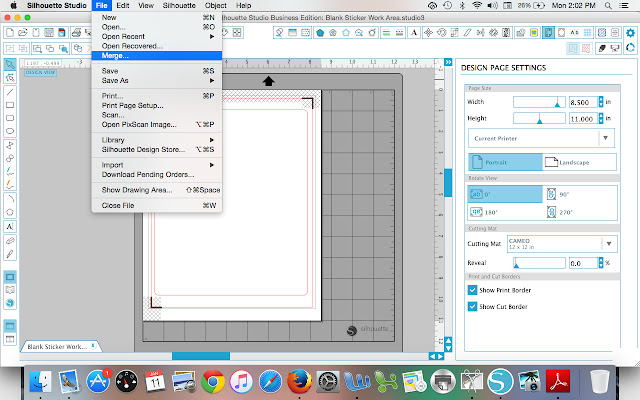Pick the Polygon draw tool

click(10, 145)
